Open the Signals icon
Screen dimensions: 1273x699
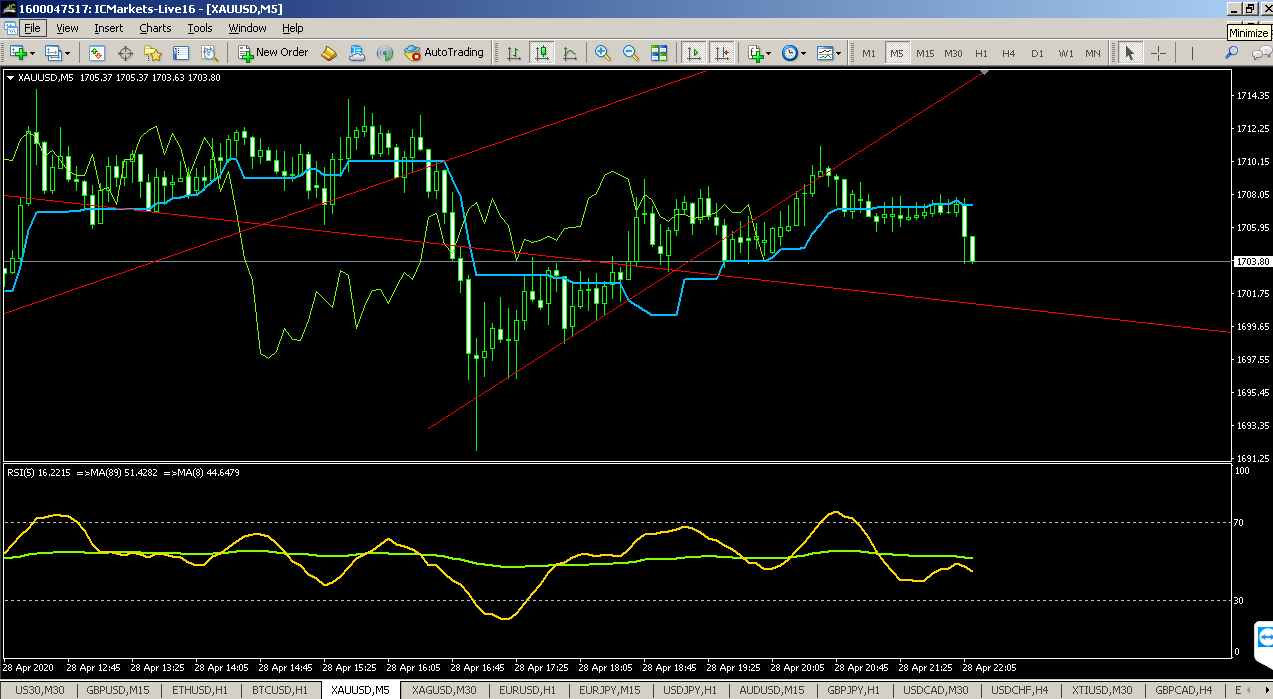pos(385,53)
